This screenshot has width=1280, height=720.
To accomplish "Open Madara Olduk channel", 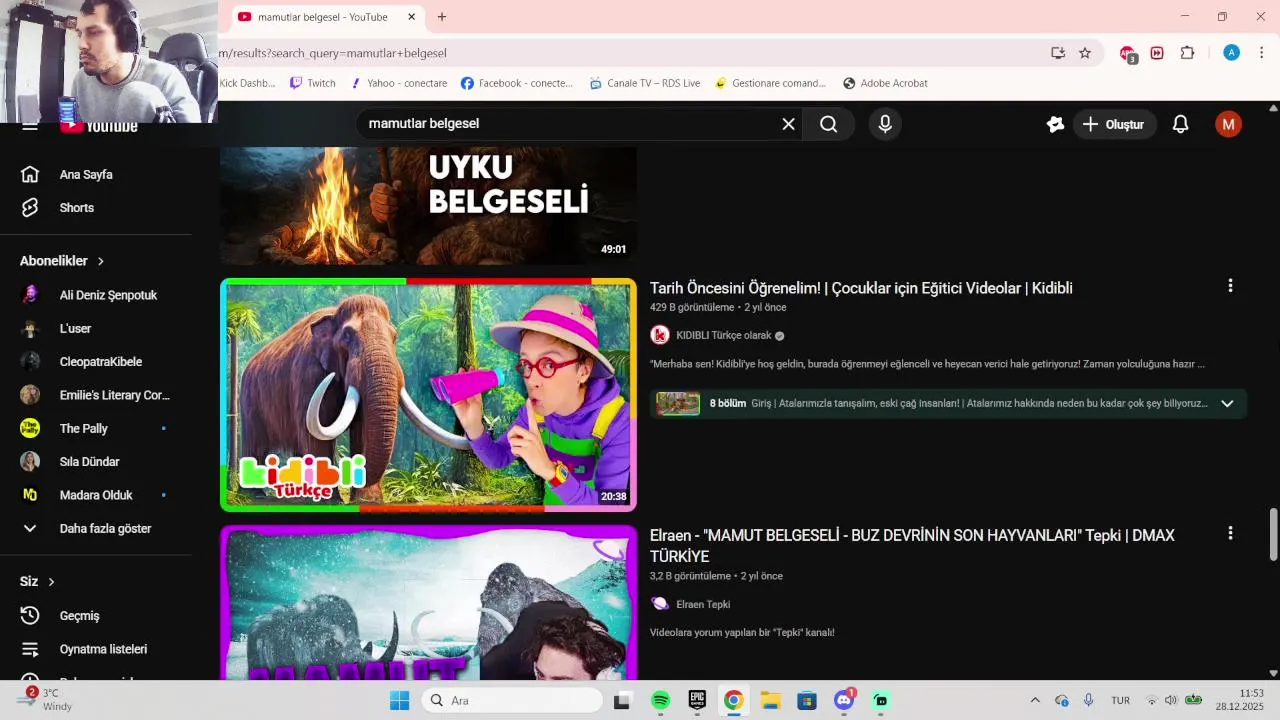I will (96, 495).
